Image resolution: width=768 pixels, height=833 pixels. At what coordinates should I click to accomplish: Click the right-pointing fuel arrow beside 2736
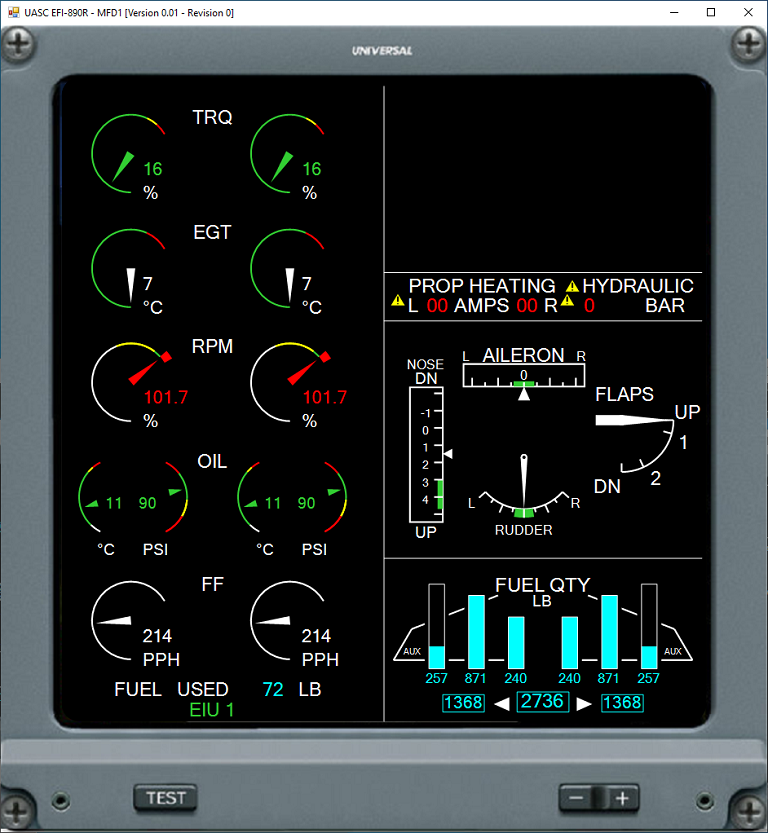click(584, 703)
